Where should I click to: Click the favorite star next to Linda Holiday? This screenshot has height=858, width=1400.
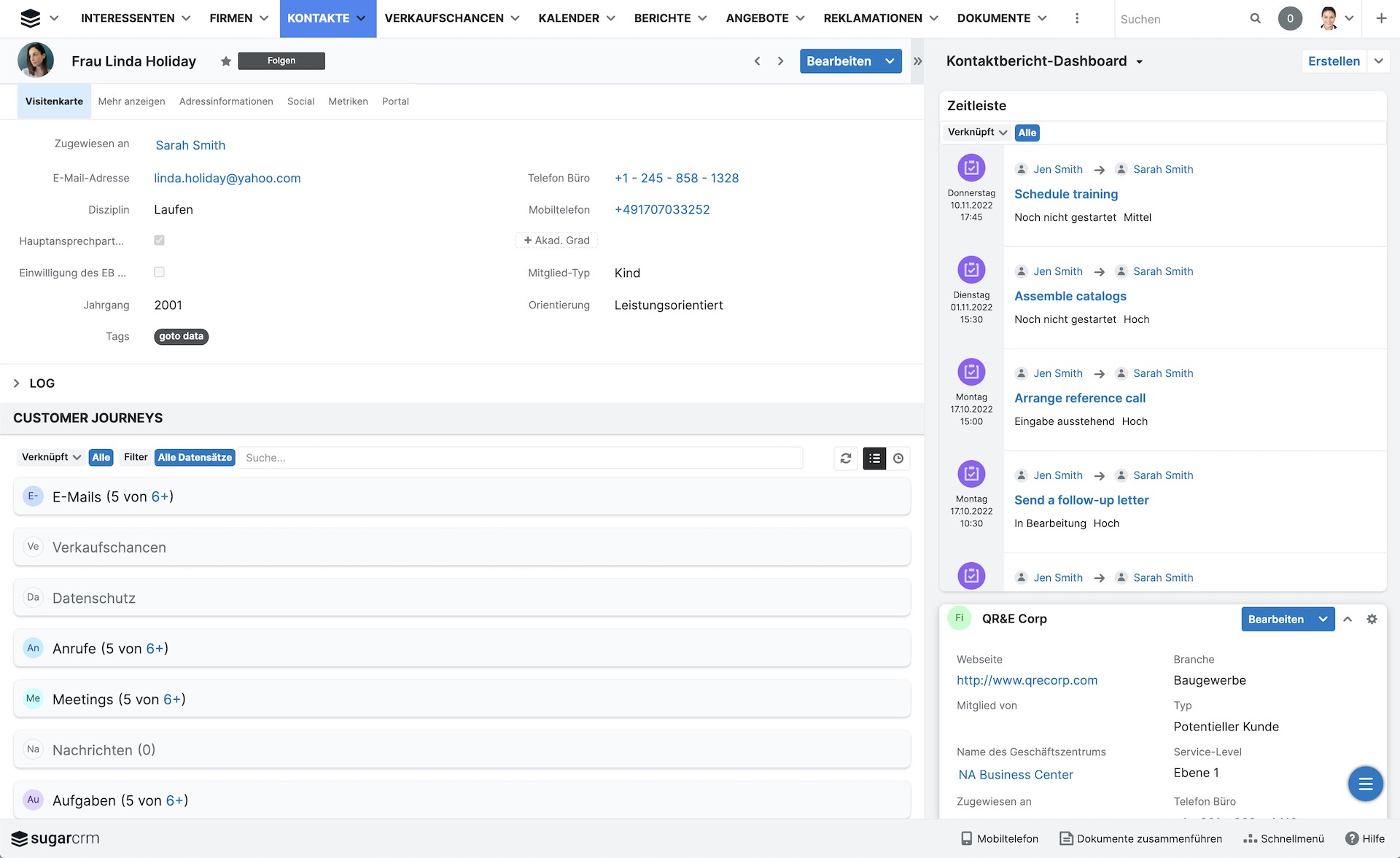(x=226, y=61)
